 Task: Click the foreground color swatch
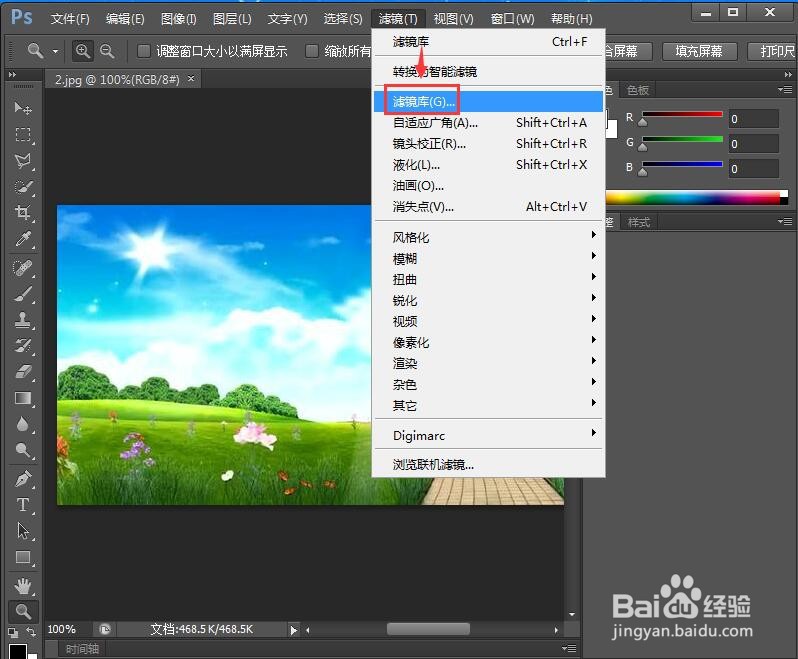coord(18,651)
